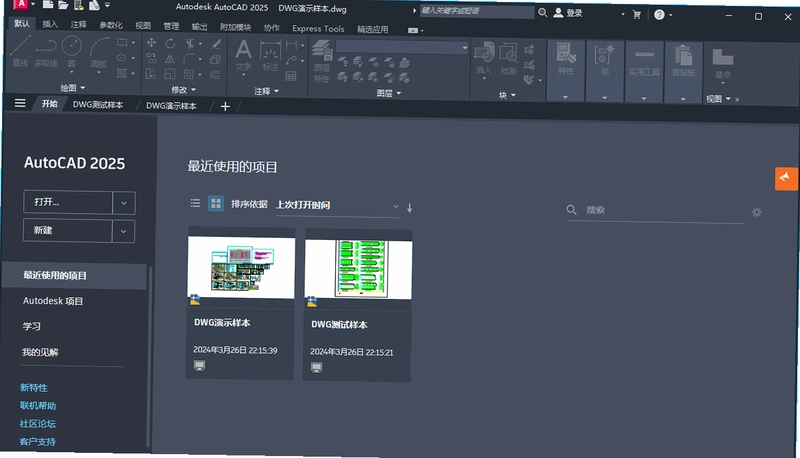
Task: Expand the Modify (修改) panel
Action: coord(183,90)
